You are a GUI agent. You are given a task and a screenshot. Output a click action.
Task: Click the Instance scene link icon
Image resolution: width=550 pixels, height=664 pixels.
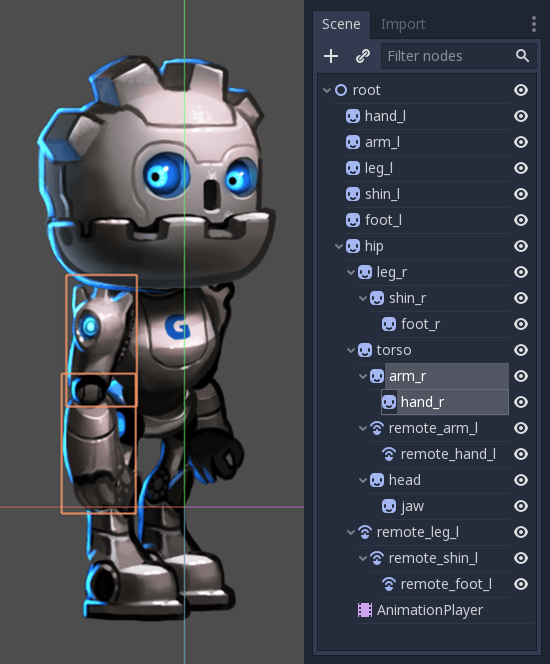(x=363, y=56)
